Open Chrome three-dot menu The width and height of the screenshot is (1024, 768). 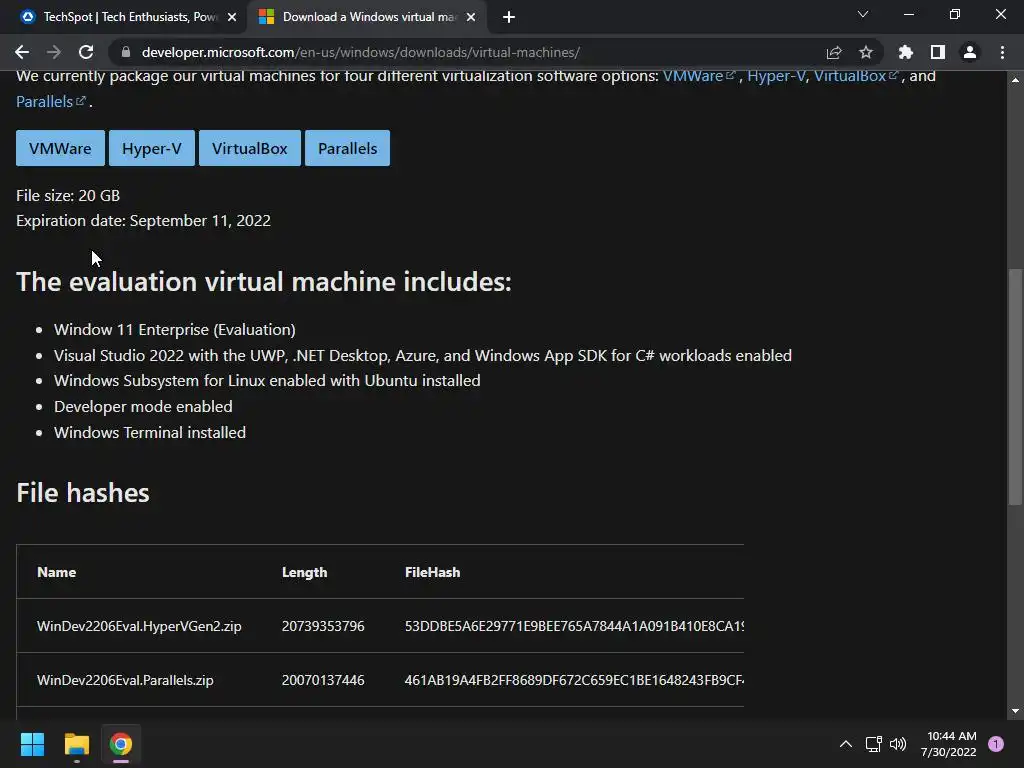coord(1002,52)
